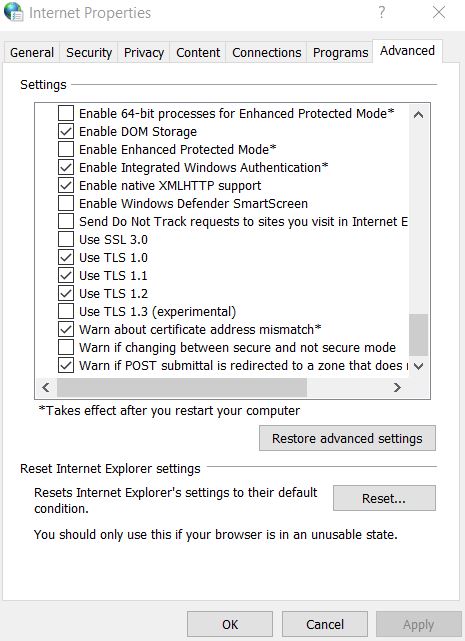Switch to the Security tab
The width and height of the screenshot is (465, 641).
pos(89,53)
